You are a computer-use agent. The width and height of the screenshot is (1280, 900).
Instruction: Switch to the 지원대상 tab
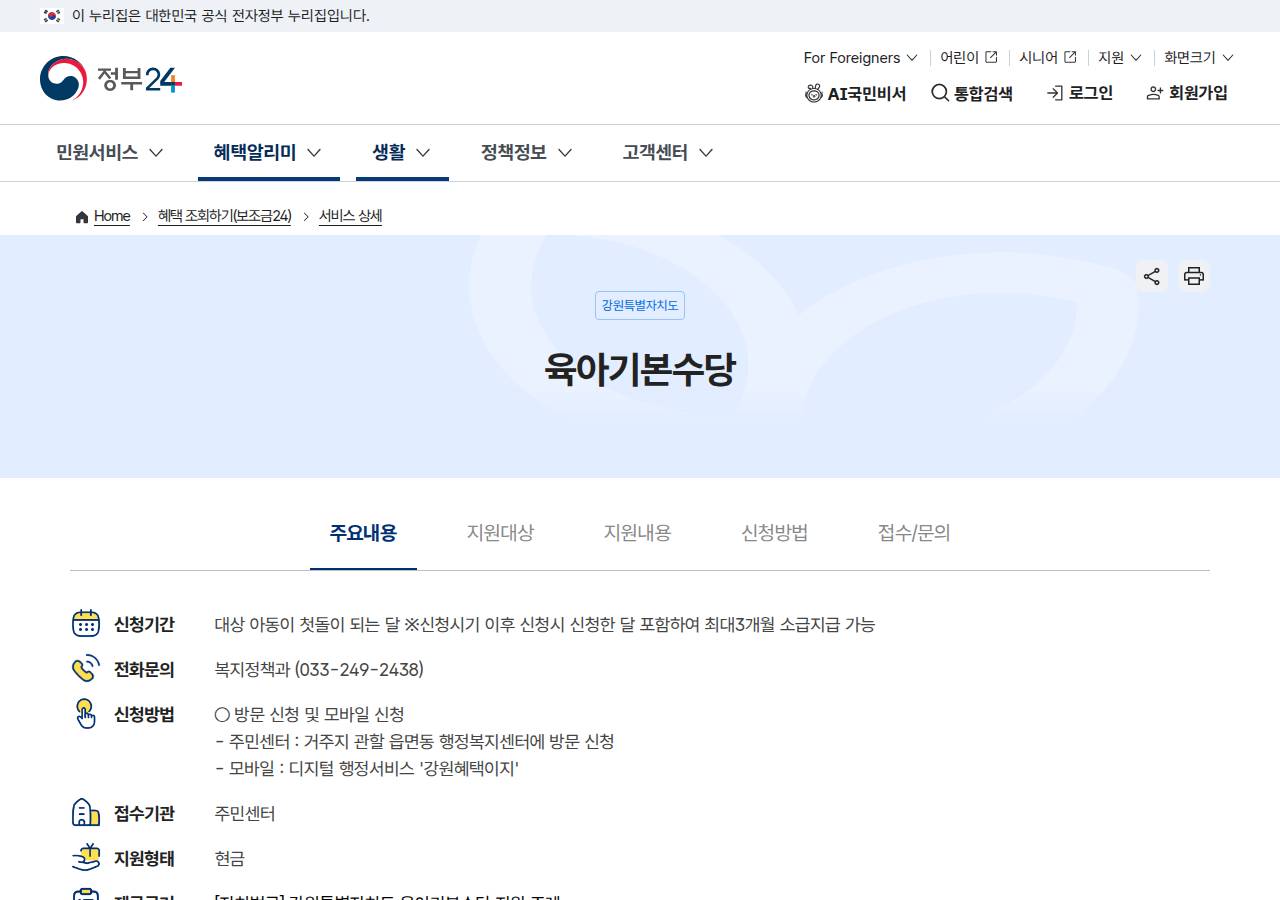click(500, 533)
